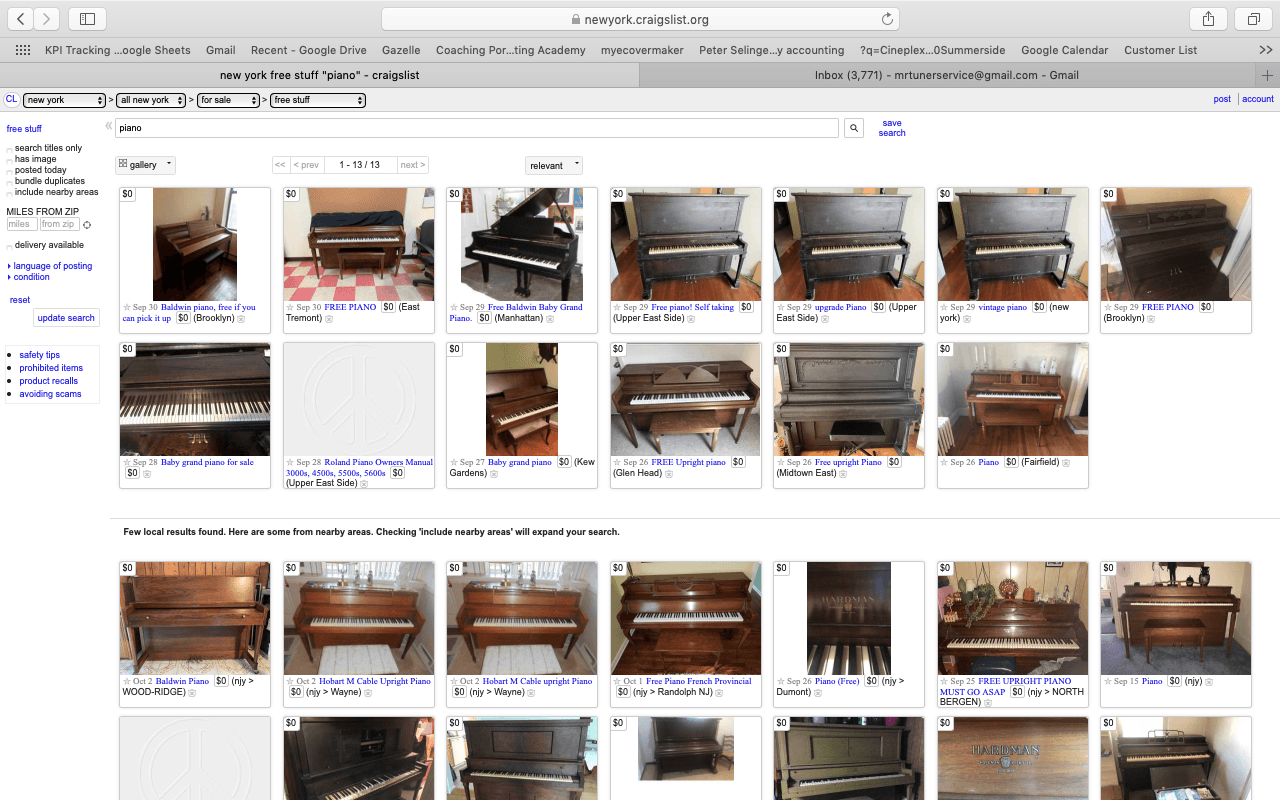
Task: Show more bookmarks with double chevron
Action: point(1265,50)
